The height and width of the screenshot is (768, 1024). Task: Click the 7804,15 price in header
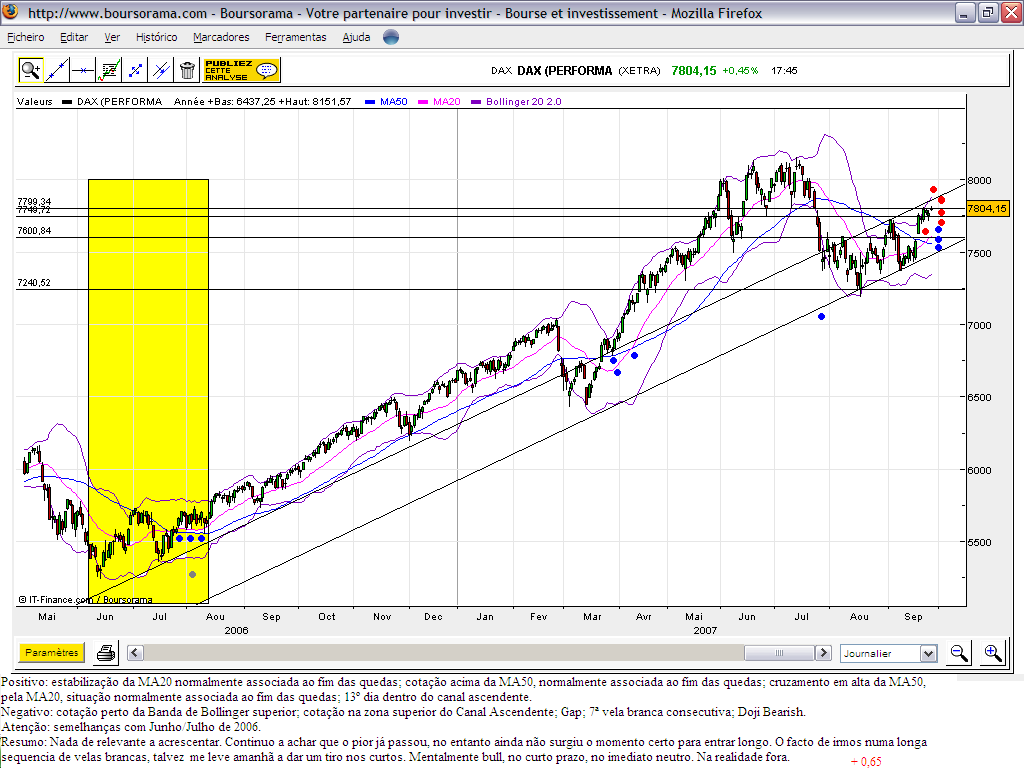(x=694, y=71)
